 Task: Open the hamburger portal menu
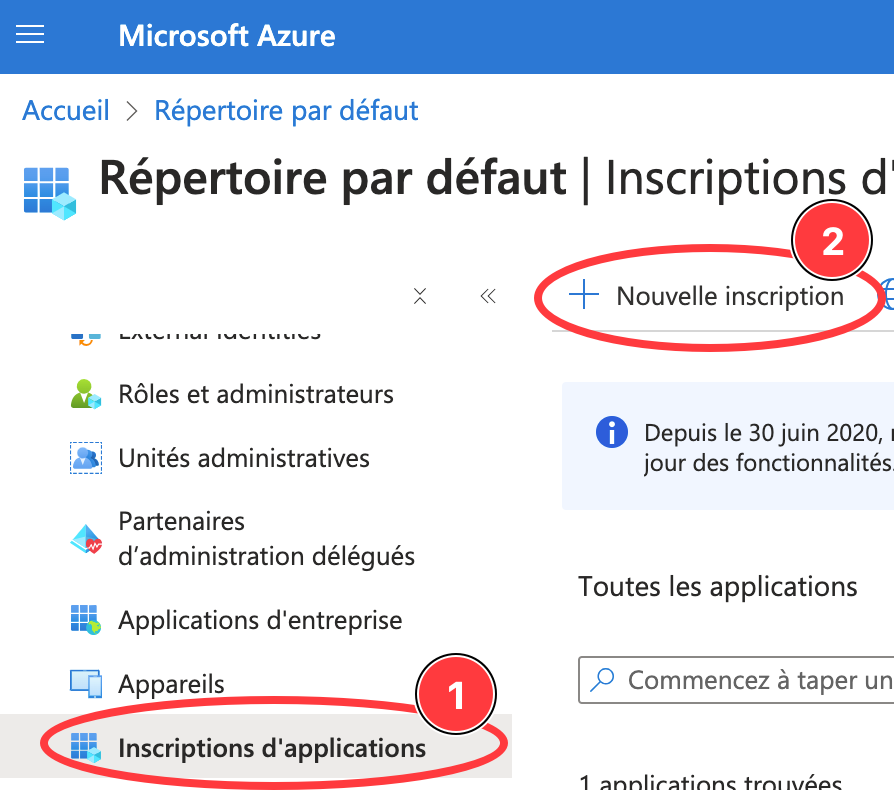pyautogui.click(x=31, y=36)
